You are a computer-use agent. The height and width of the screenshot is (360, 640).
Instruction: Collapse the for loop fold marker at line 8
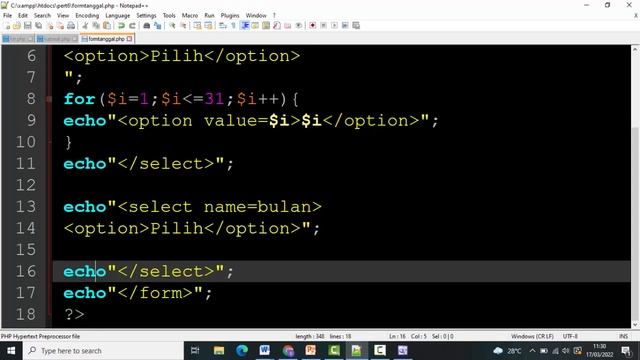[x=49, y=99]
